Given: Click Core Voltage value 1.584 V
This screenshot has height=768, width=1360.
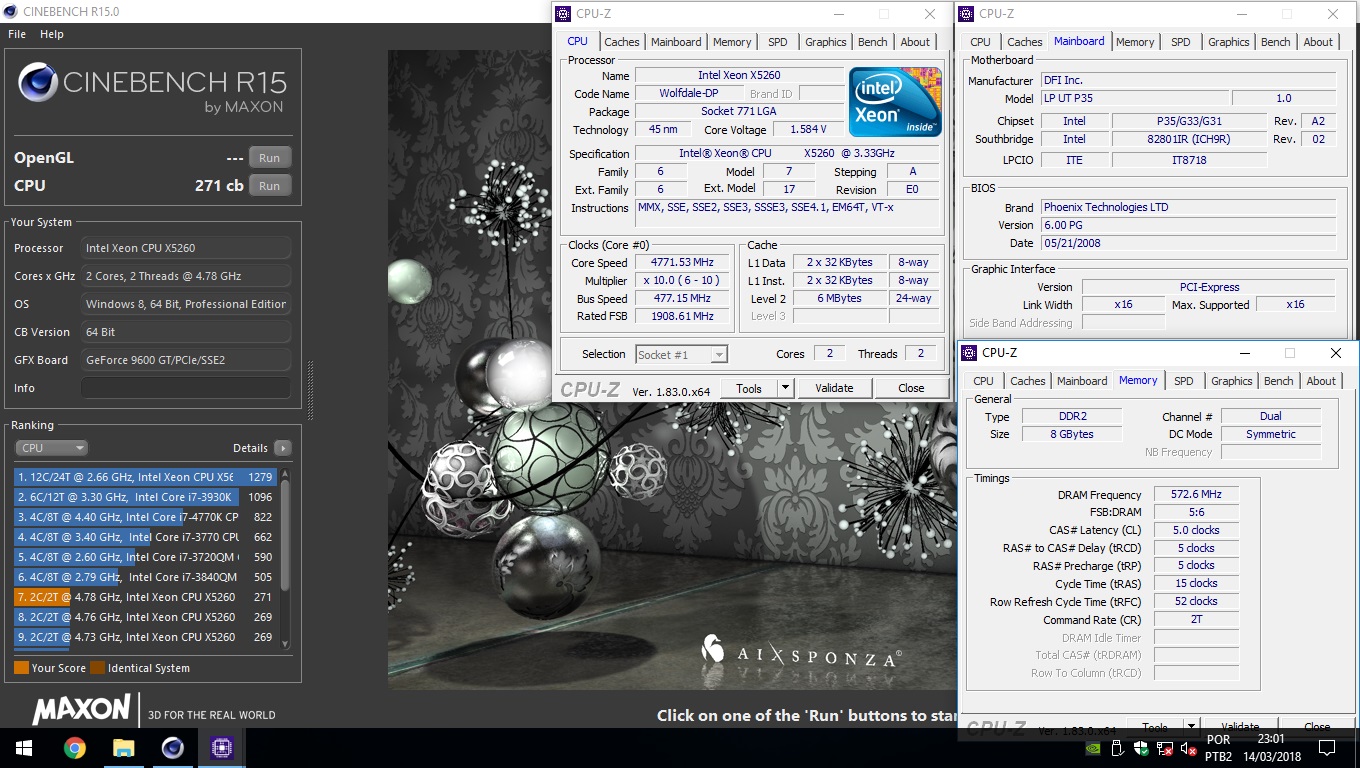Looking at the screenshot, I should point(808,130).
